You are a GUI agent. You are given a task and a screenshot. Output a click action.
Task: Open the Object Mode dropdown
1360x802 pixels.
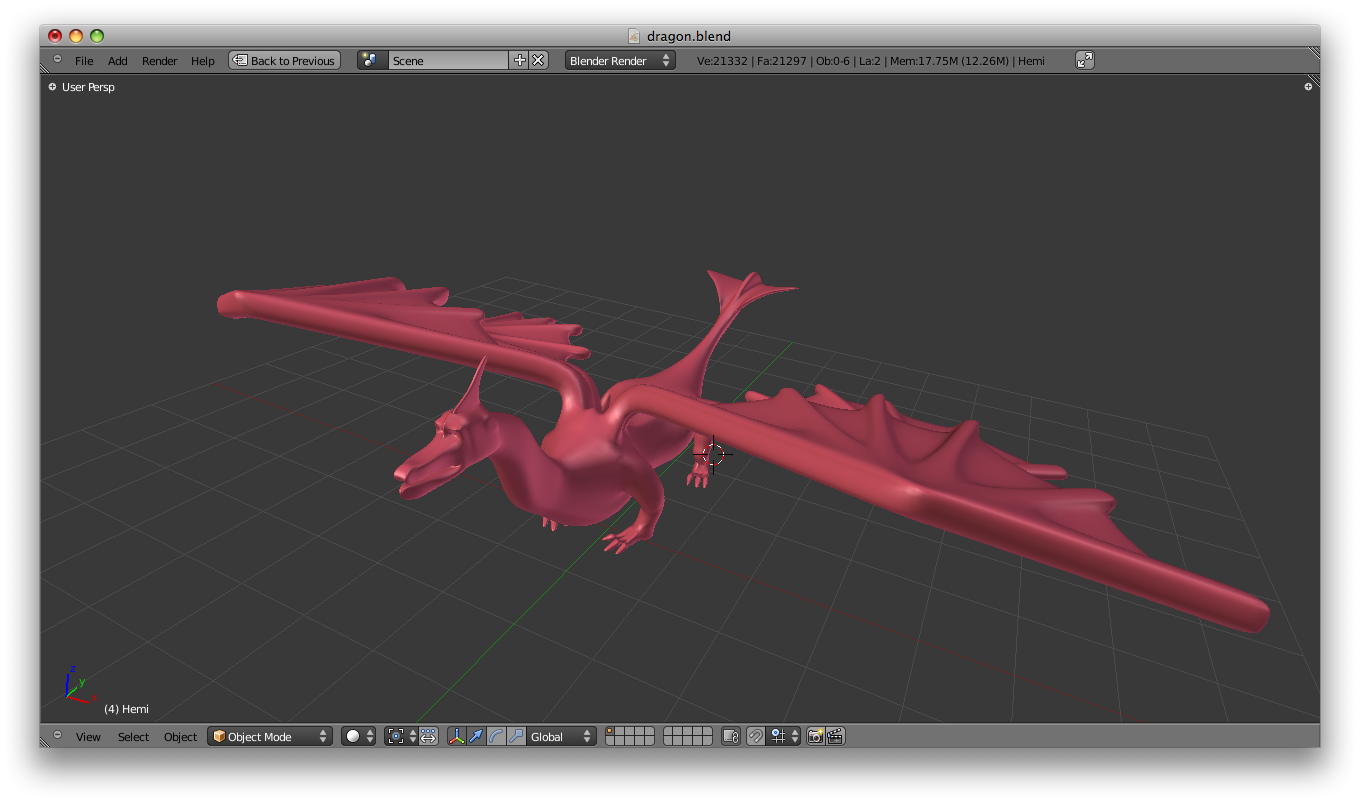click(x=268, y=736)
